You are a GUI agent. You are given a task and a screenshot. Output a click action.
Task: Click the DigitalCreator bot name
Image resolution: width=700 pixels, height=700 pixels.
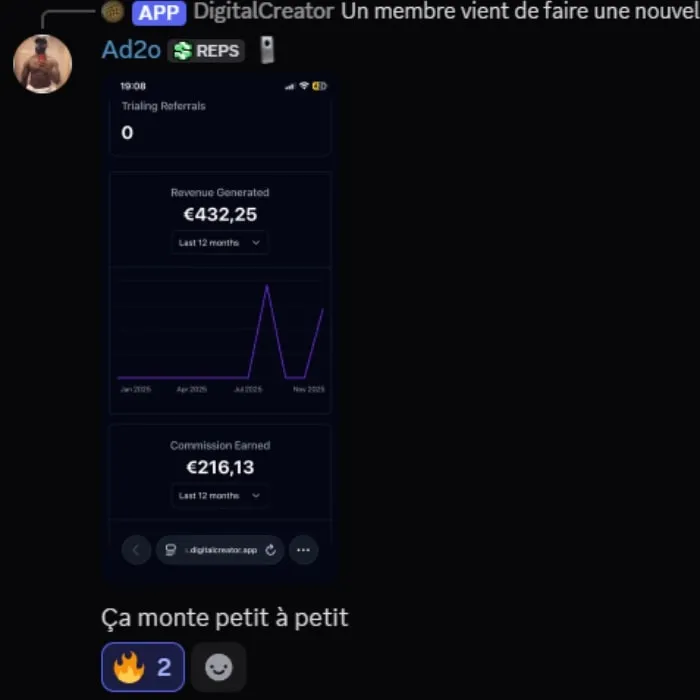[x=264, y=12]
